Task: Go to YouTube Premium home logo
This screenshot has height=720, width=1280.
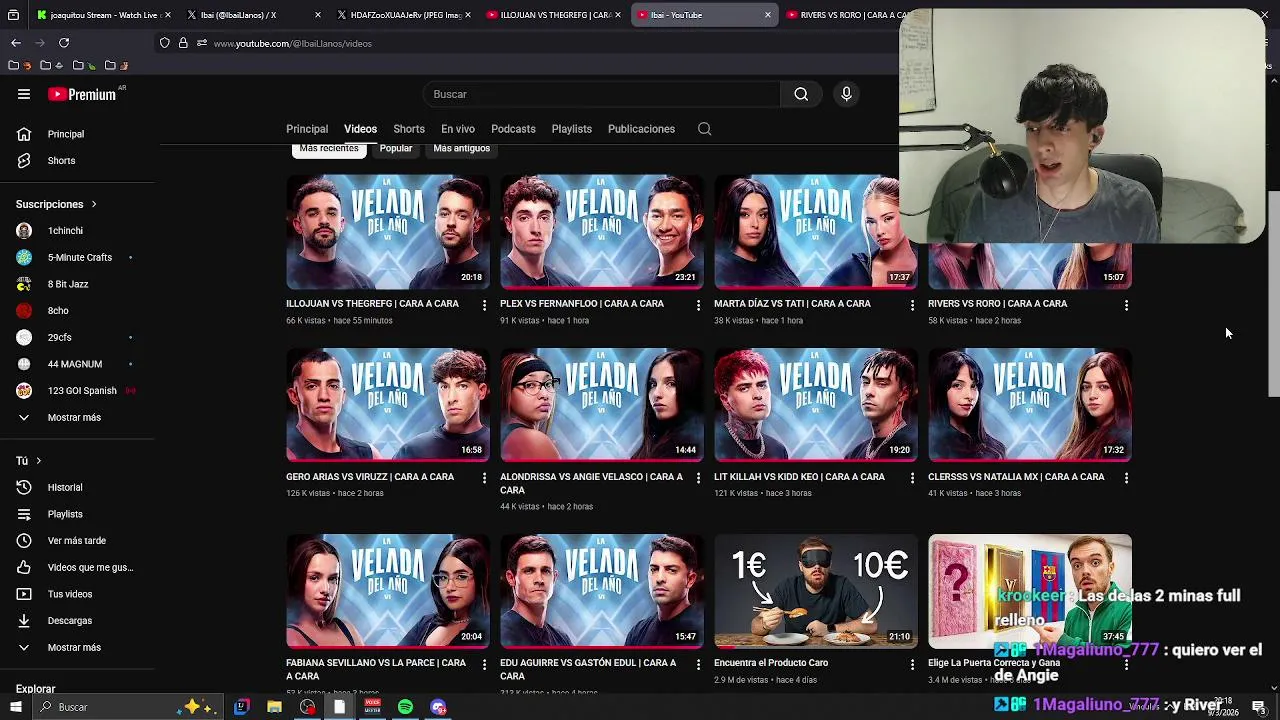Action: tap(82, 94)
